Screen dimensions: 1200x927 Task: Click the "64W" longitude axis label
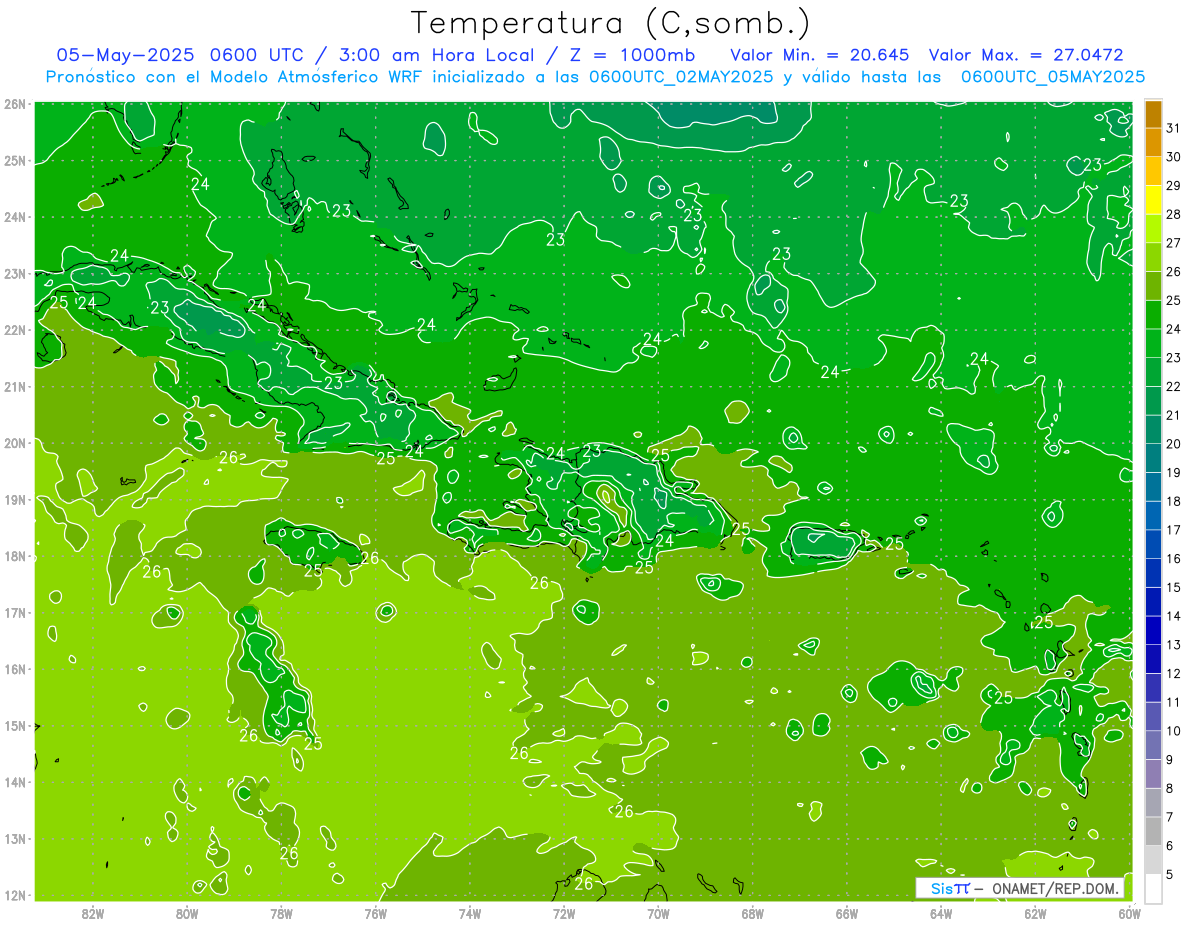pyautogui.click(x=941, y=914)
